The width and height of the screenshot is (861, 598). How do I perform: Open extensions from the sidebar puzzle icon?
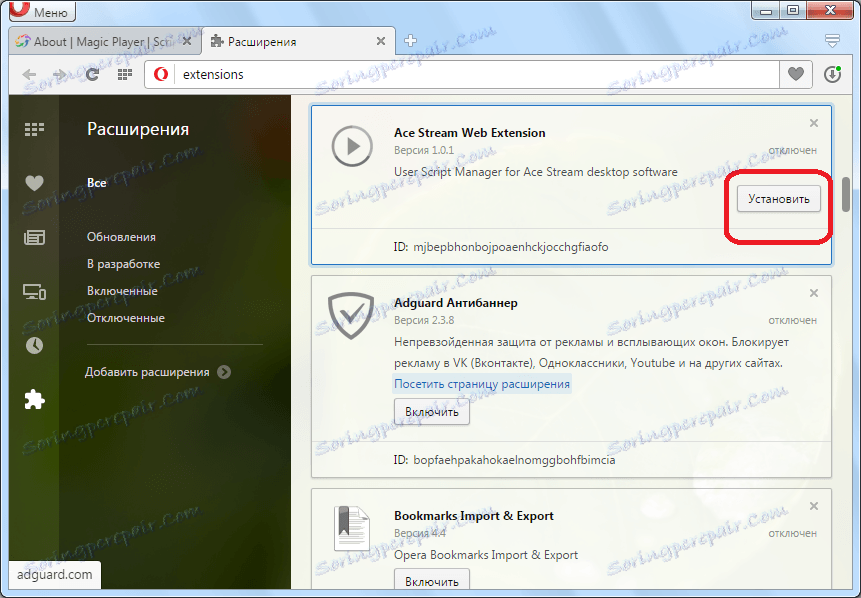(x=34, y=399)
